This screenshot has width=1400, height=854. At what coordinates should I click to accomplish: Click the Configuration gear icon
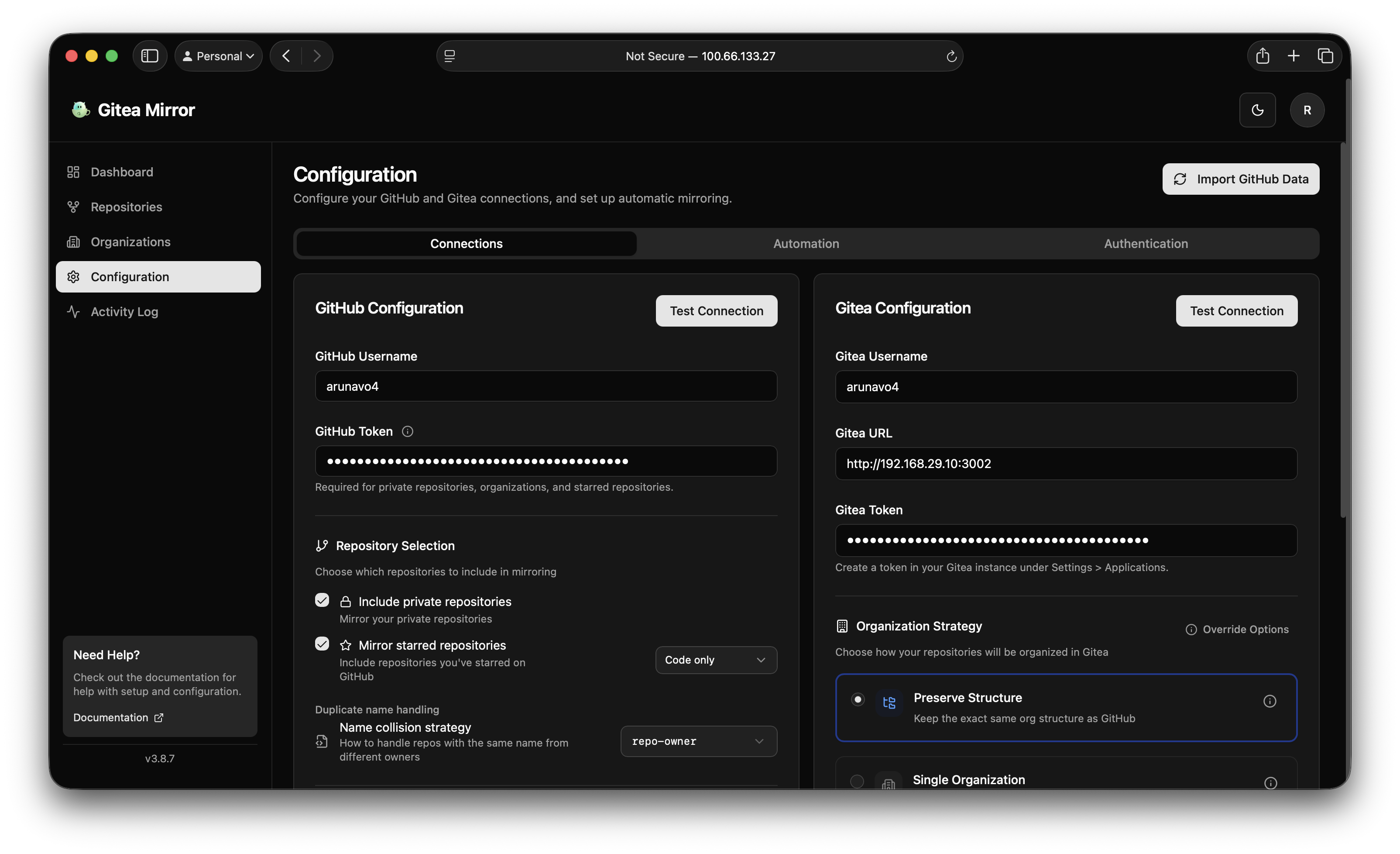click(x=74, y=277)
